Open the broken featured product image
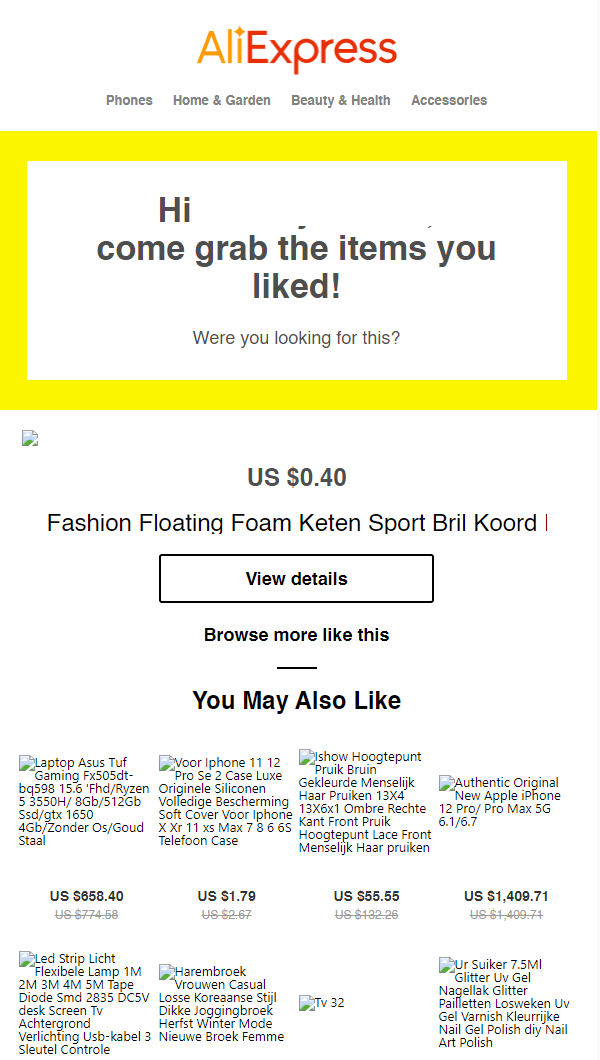 (x=30, y=438)
